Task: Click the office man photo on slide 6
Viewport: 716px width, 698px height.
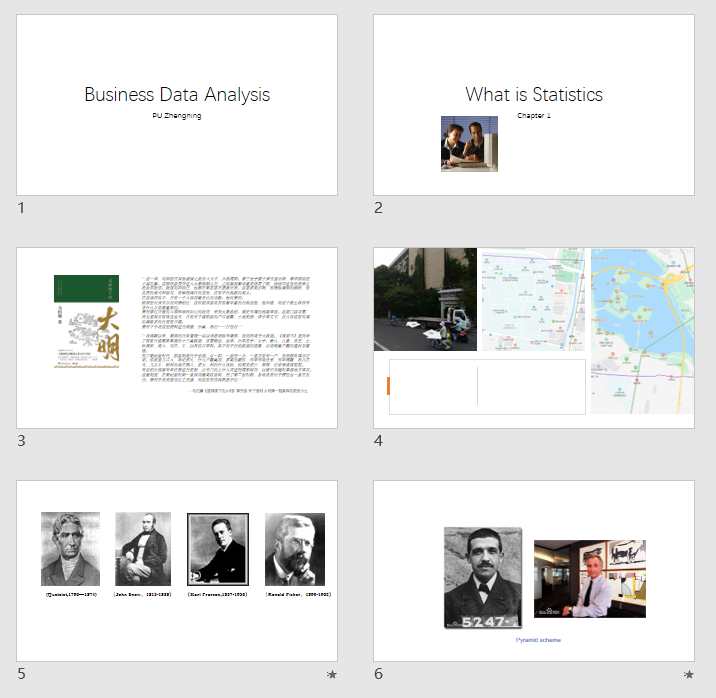Action: 589,578
